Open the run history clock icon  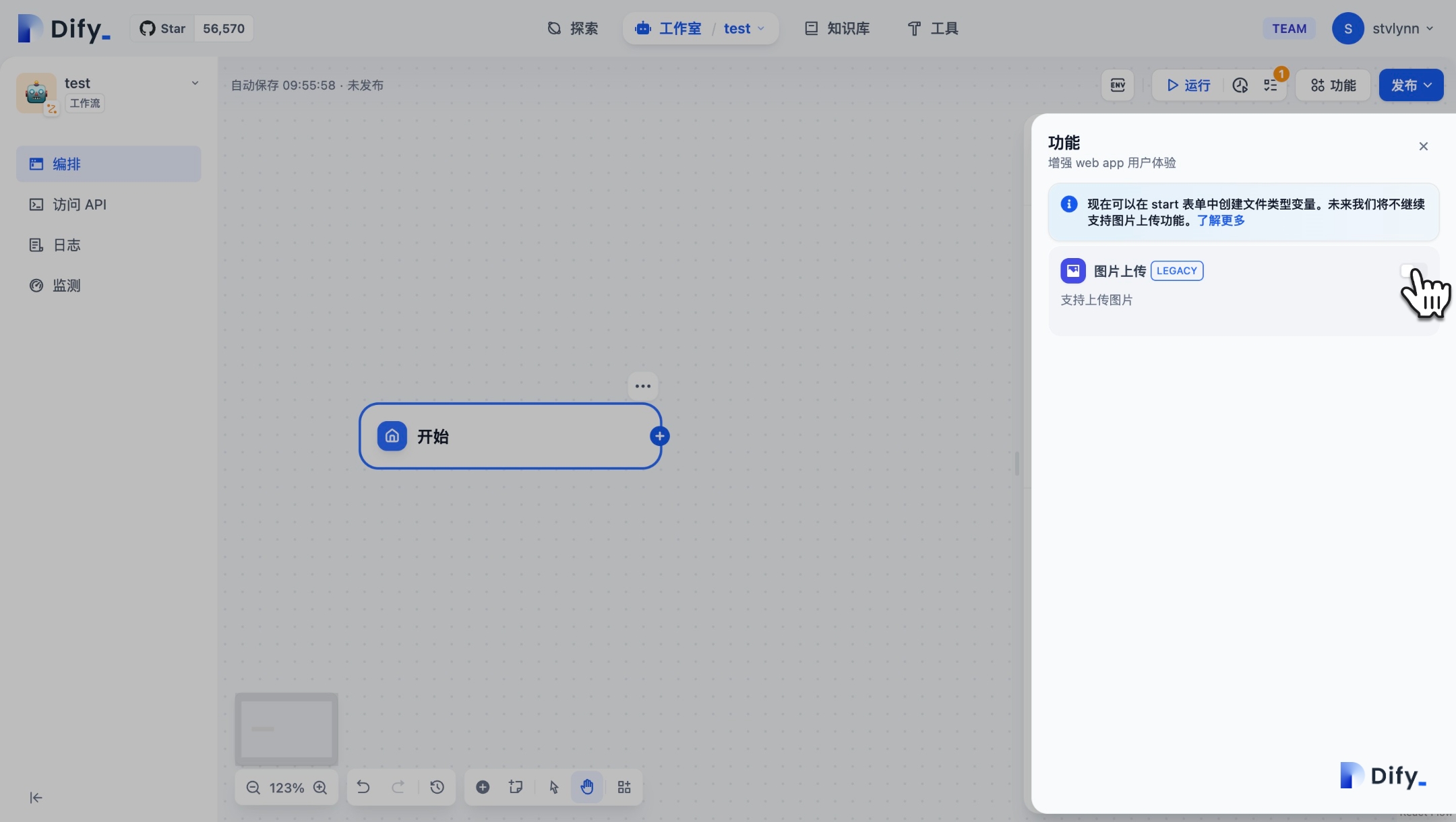click(1240, 85)
